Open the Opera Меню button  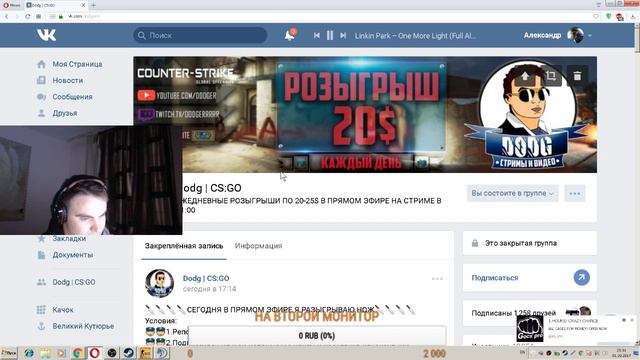tap(11, 5)
